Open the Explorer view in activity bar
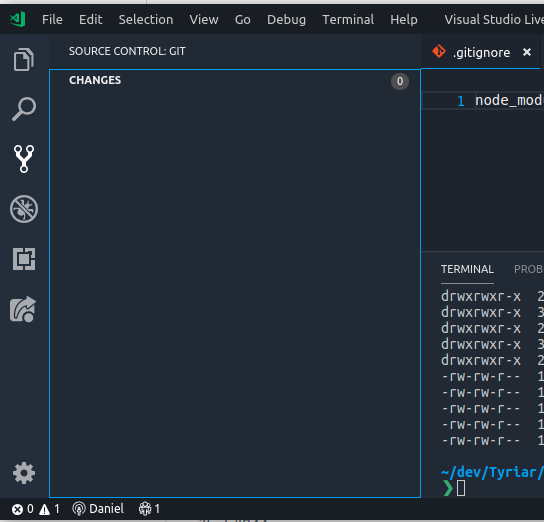Screen dimensions: 544x522 coord(24,59)
